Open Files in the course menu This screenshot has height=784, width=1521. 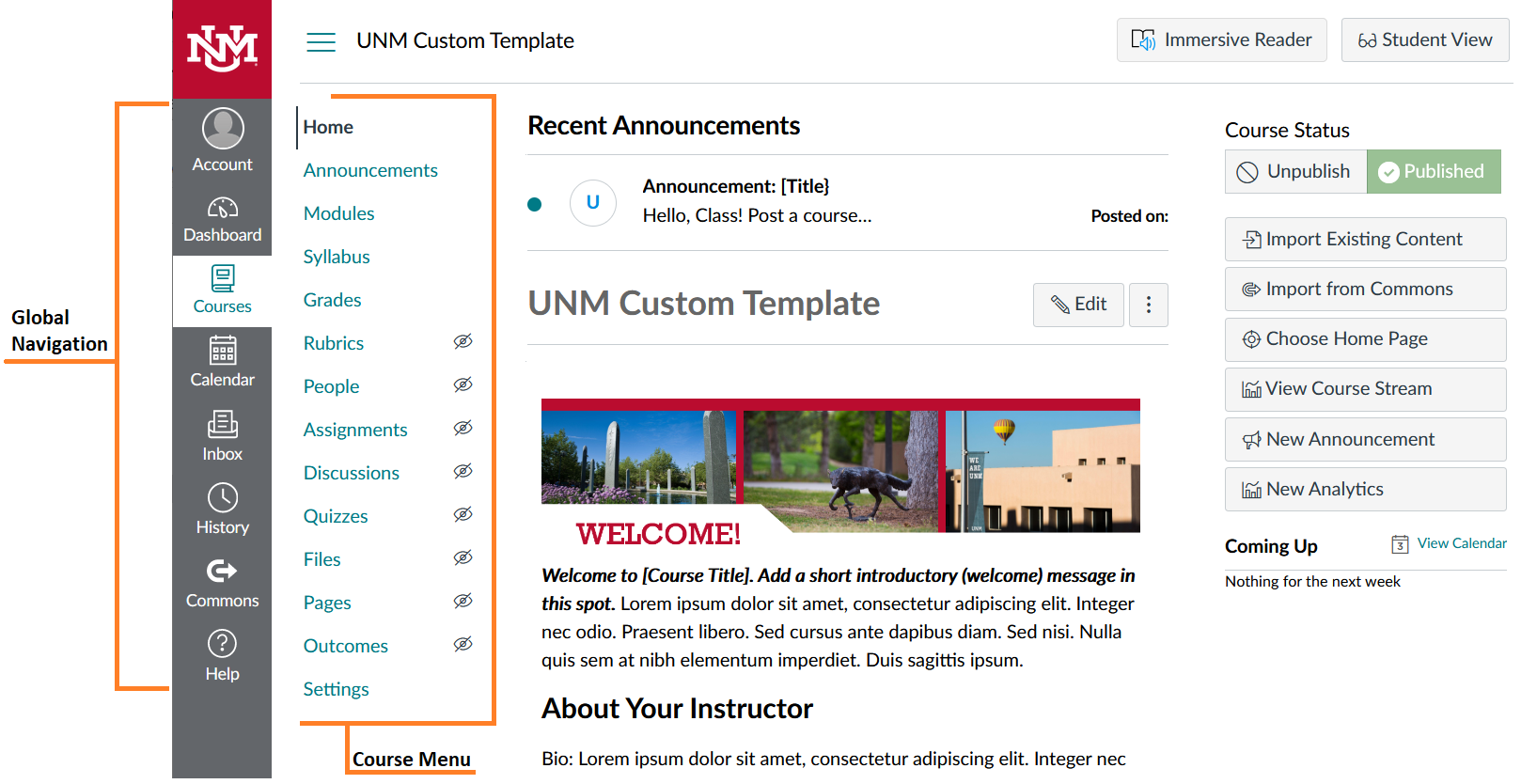tap(321, 559)
